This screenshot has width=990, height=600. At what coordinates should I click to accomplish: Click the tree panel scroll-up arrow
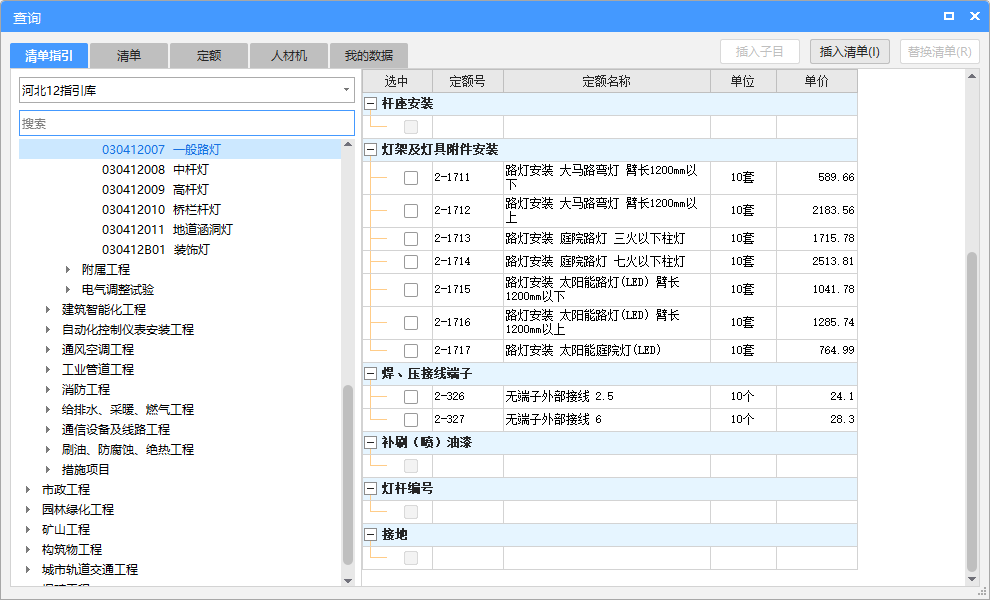348,145
